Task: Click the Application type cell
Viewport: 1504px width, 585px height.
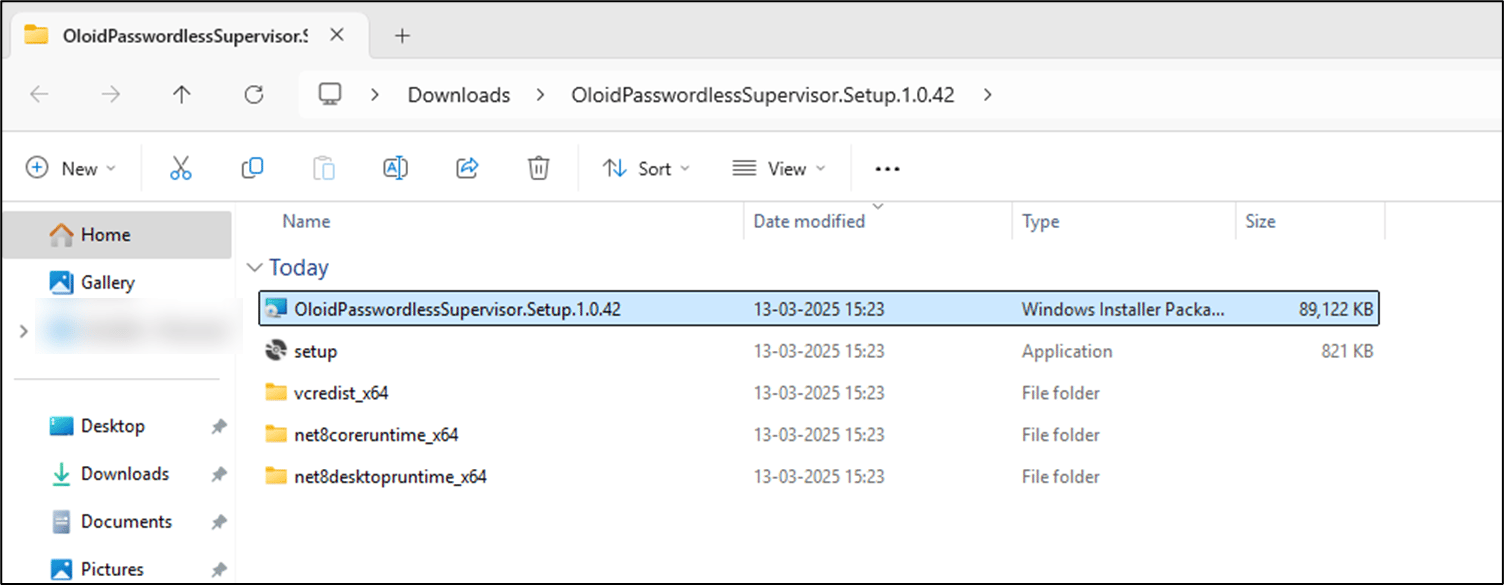Action: click(1067, 352)
